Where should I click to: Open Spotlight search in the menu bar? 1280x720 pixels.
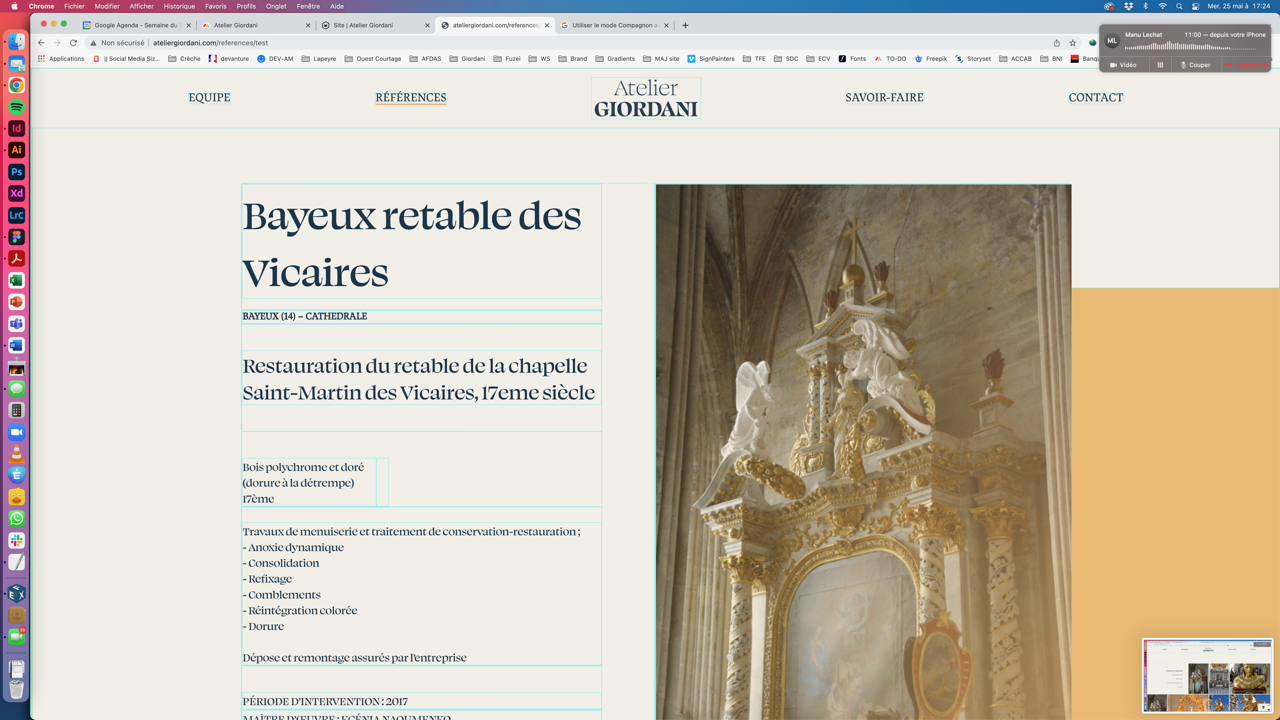[x=1179, y=6]
